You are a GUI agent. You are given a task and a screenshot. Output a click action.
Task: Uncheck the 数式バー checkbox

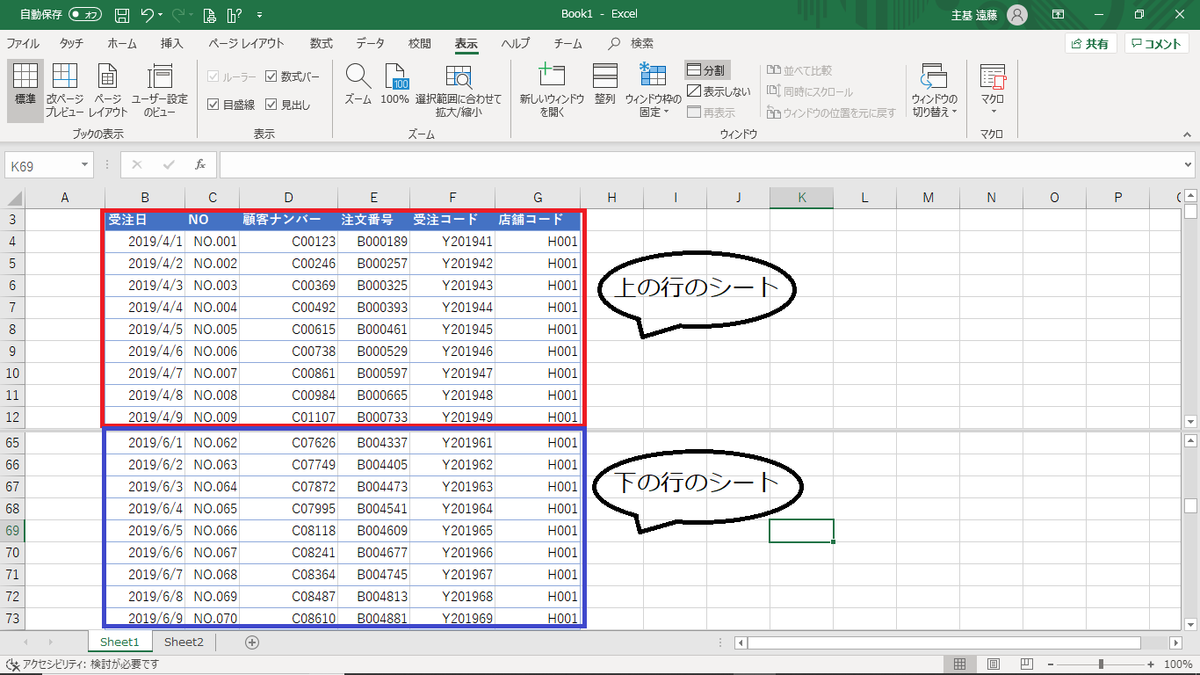(x=271, y=77)
